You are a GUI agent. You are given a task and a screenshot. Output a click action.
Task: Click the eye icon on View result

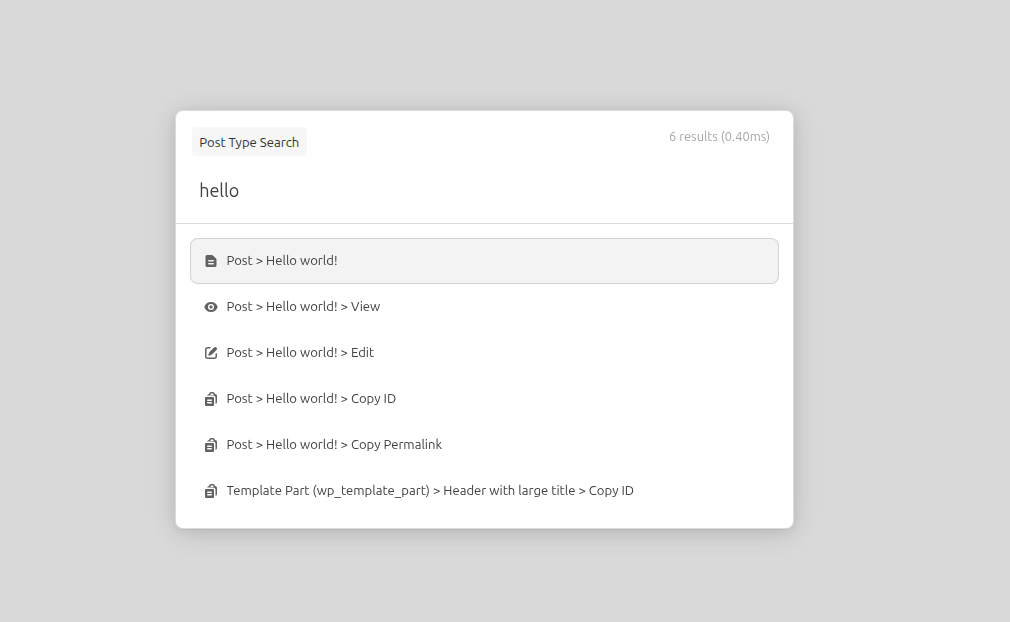click(x=211, y=307)
